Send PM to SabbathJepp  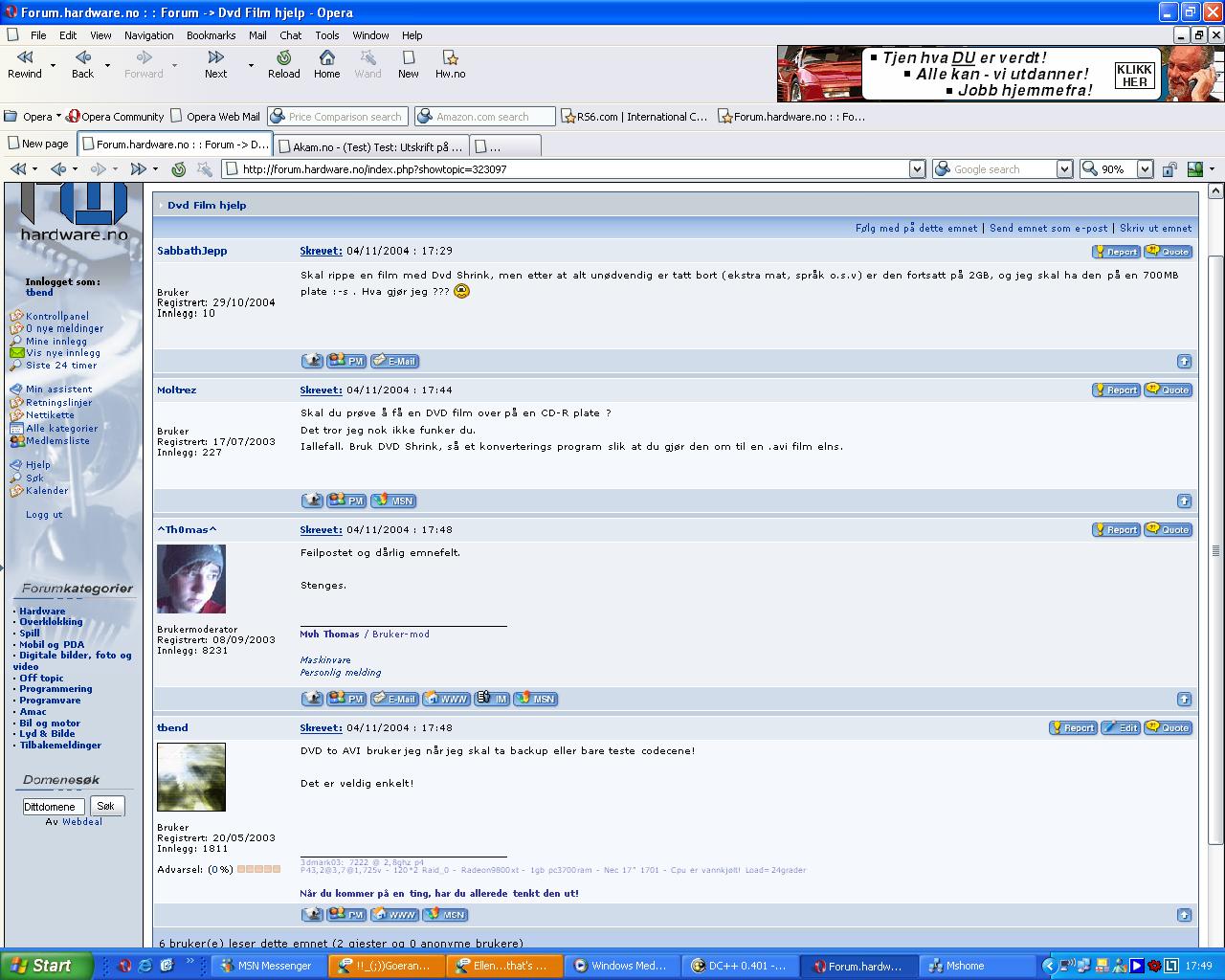point(346,362)
